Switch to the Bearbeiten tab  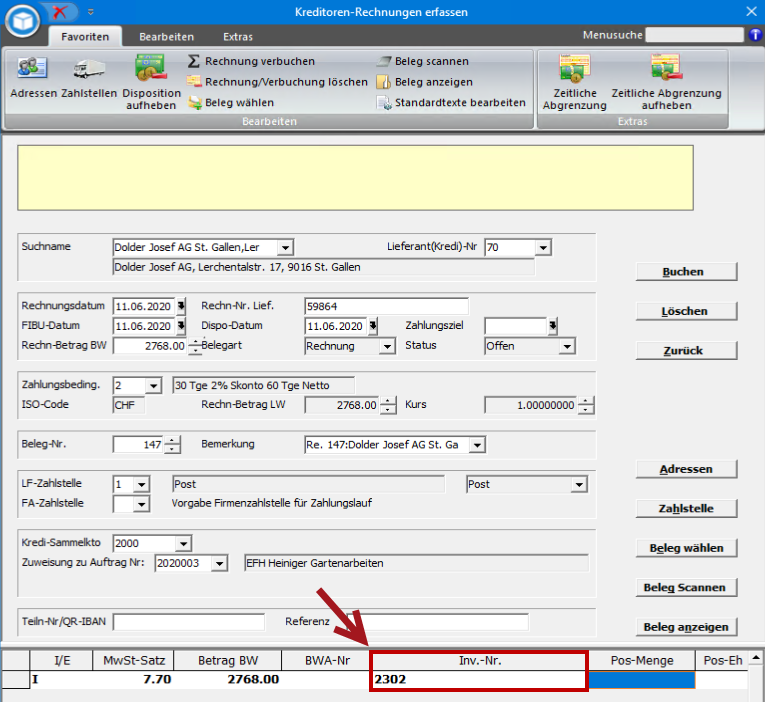tap(166, 37)
